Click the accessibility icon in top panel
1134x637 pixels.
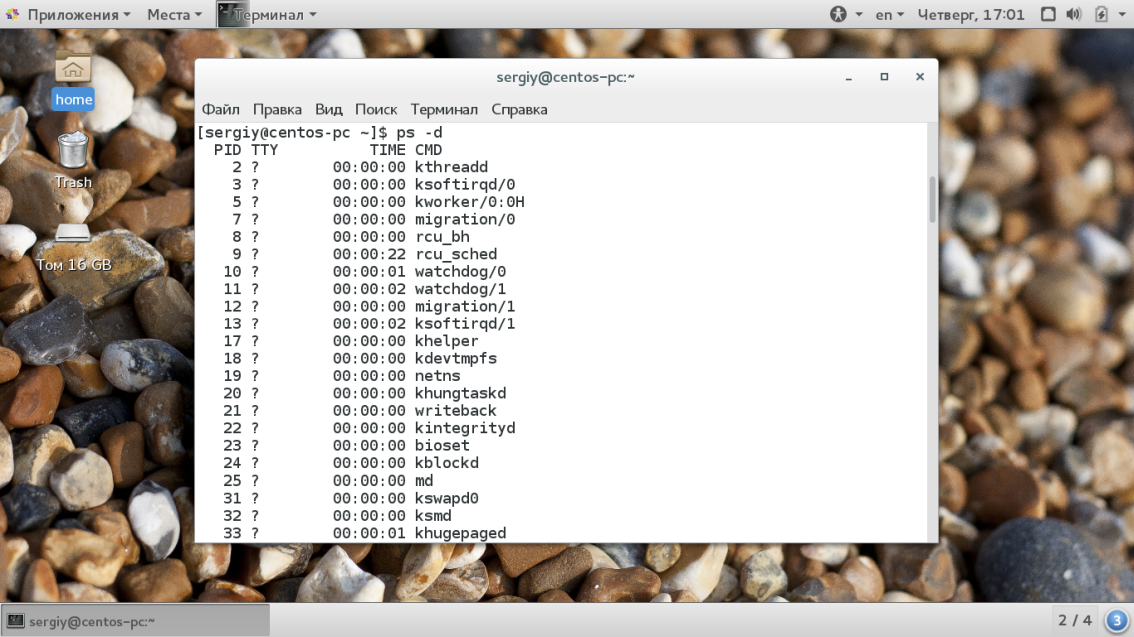click(838, 14)
